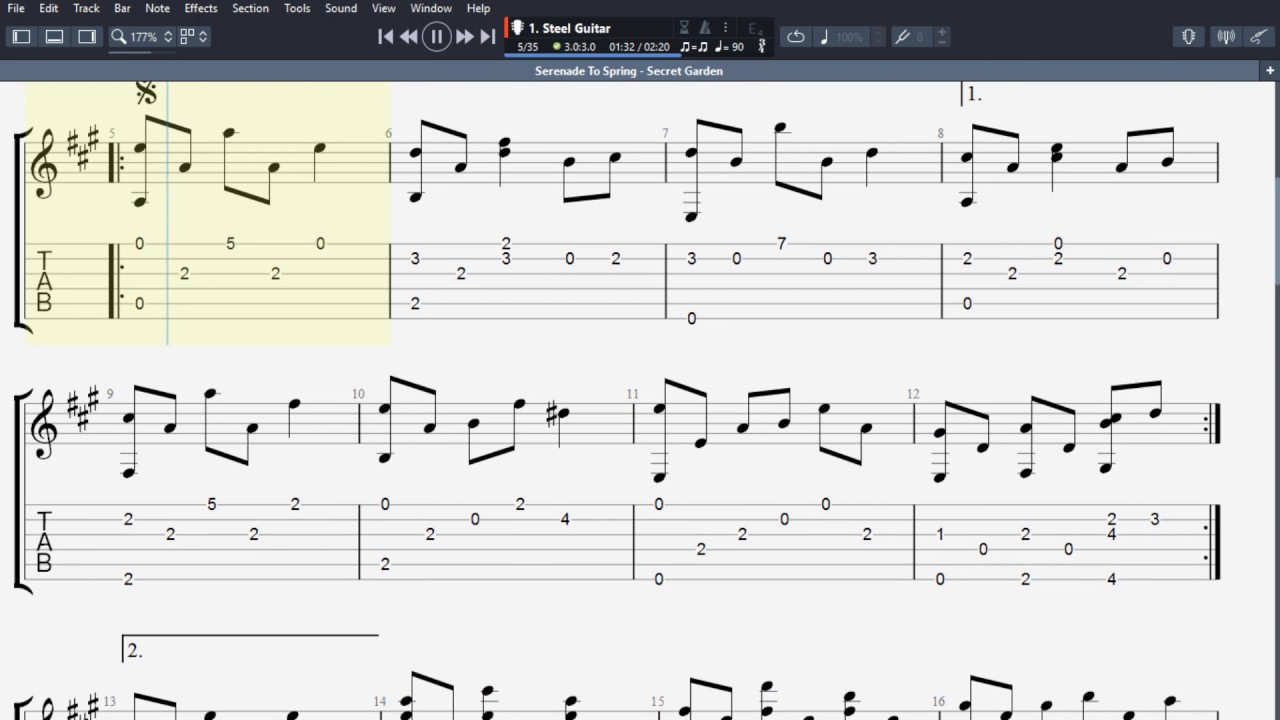Image resolution: width=1280 pixels, height=720 pixels.
Task: Click the E4 current note indicator
Action: coord(756,28)
